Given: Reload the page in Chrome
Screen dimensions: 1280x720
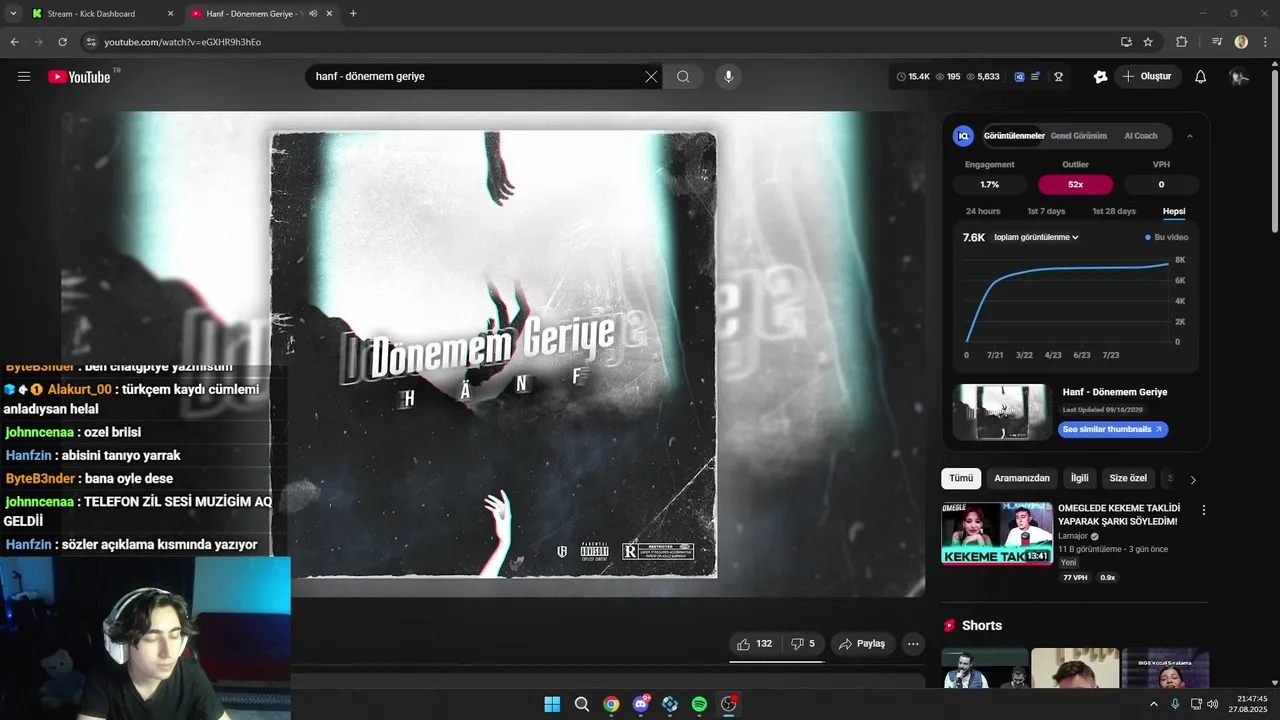Looking at the screenshot, I should (x=62, y=42).
